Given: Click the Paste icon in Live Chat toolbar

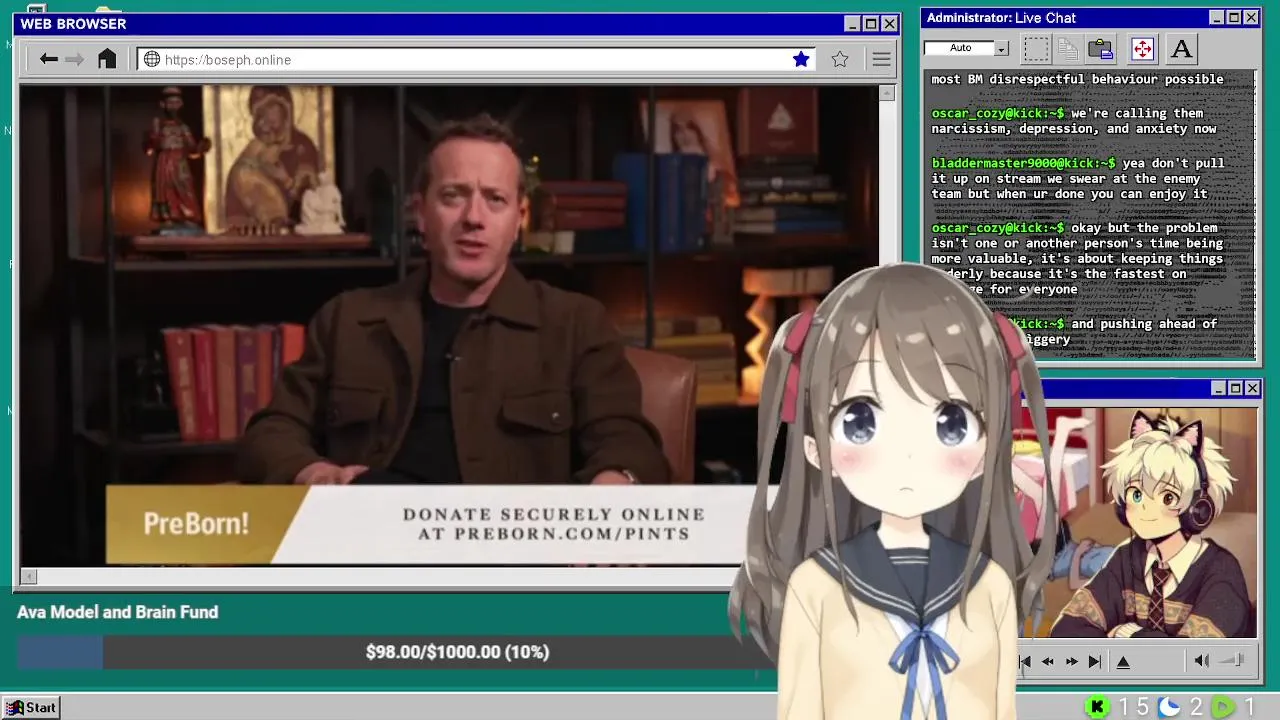Looking at the screenshot, I should 1101,48.
